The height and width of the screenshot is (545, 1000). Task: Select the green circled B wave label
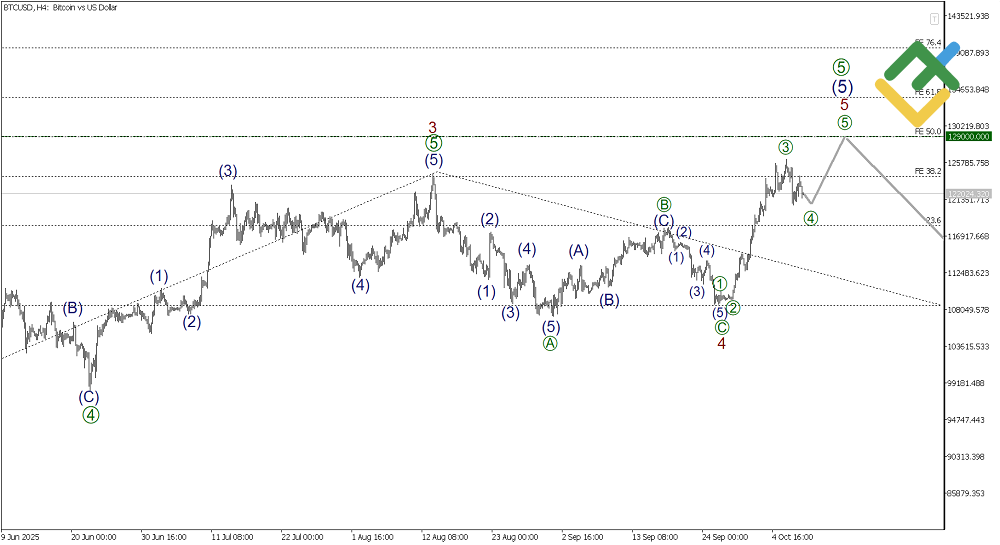(x=664, y=205)
